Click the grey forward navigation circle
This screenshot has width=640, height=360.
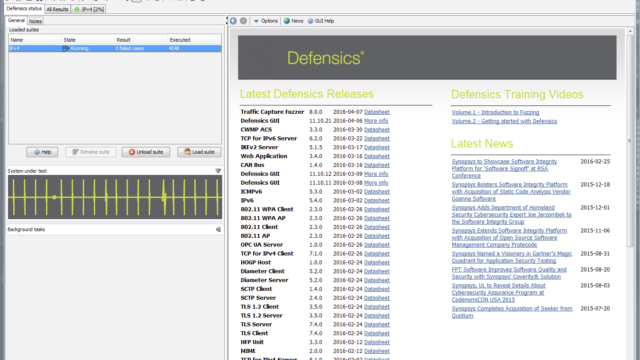(x=243, y=21)
